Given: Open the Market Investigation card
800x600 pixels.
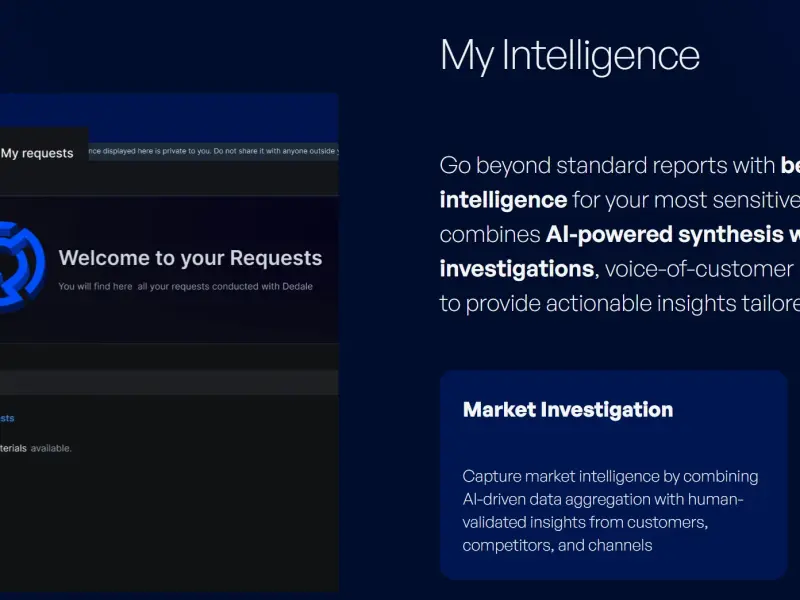Looking at the screenshot, I should 613,475.
